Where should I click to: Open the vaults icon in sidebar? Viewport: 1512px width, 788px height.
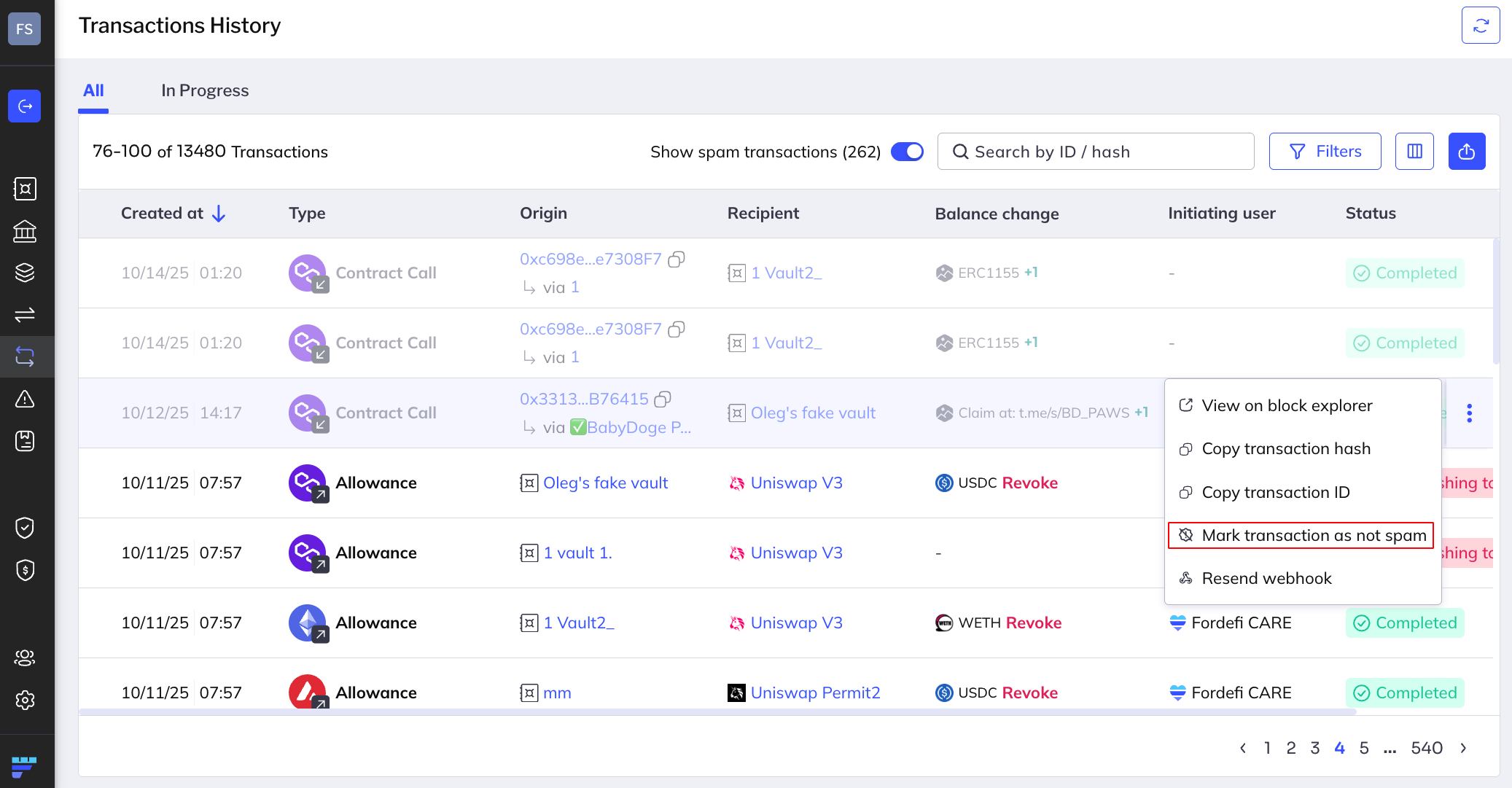[x=25, y=189]
